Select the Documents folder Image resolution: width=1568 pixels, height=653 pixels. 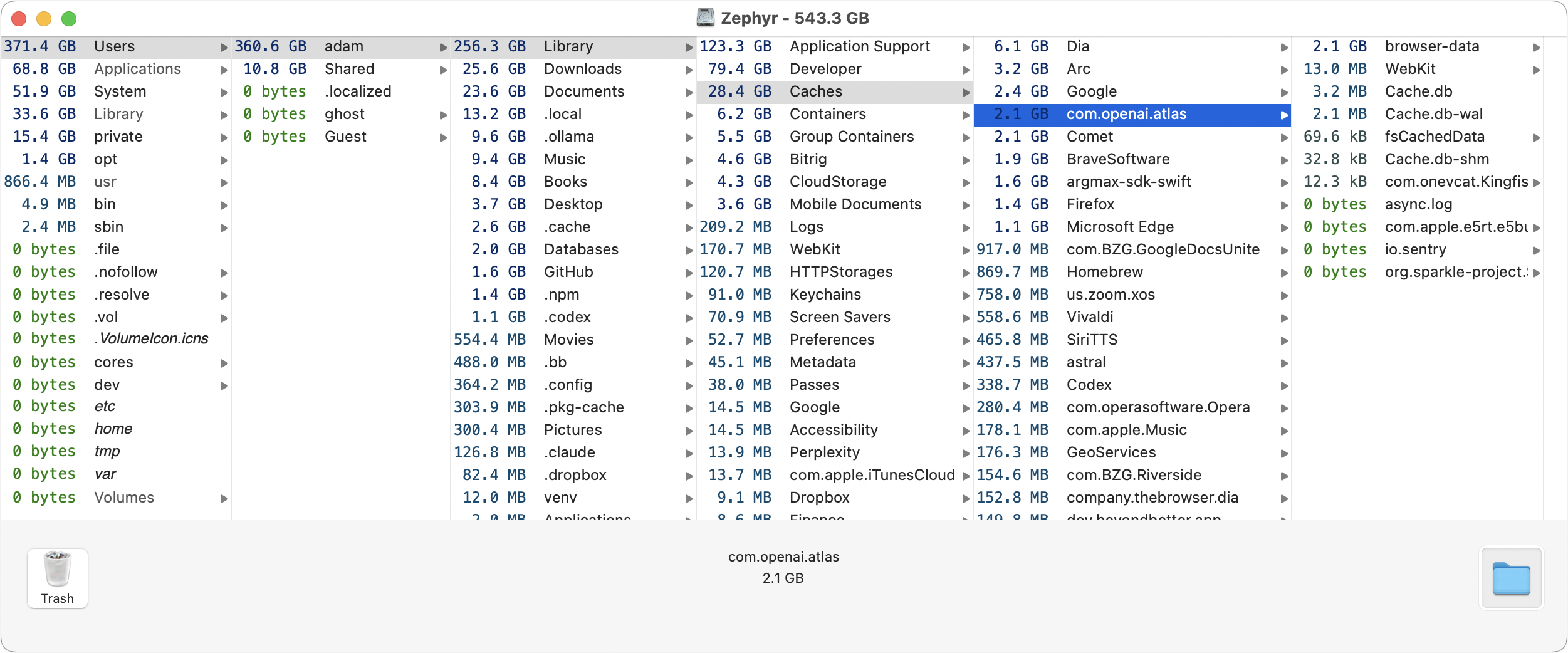(573, 91)
